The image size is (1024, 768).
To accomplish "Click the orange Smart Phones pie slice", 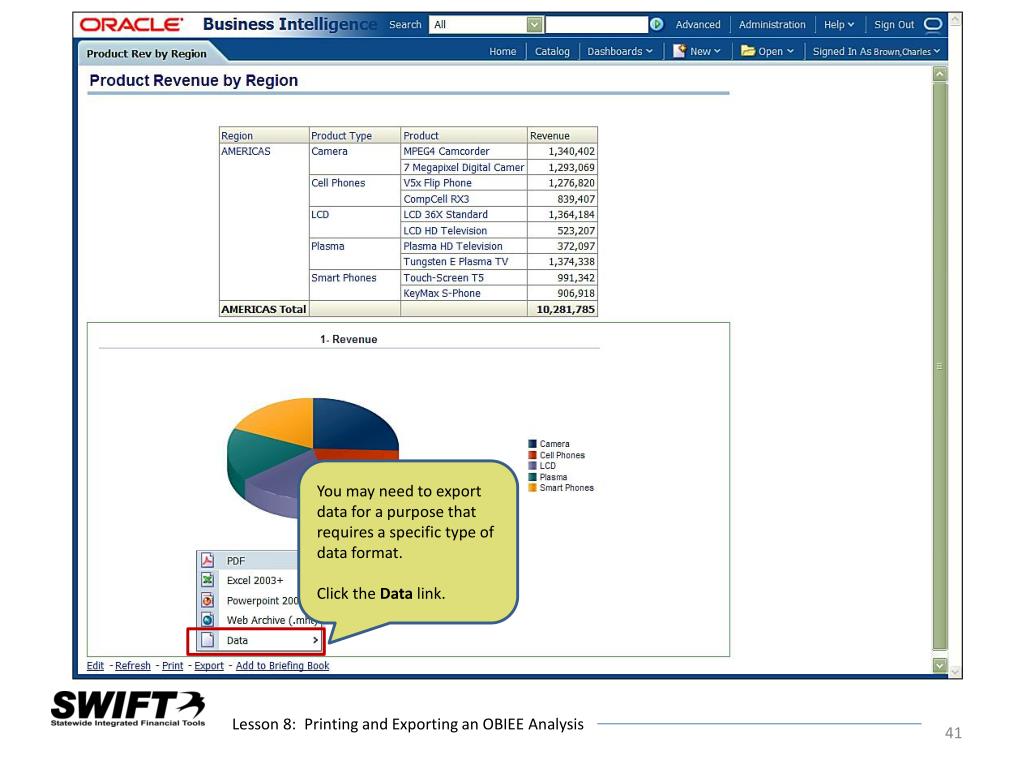I will point(283,419).
